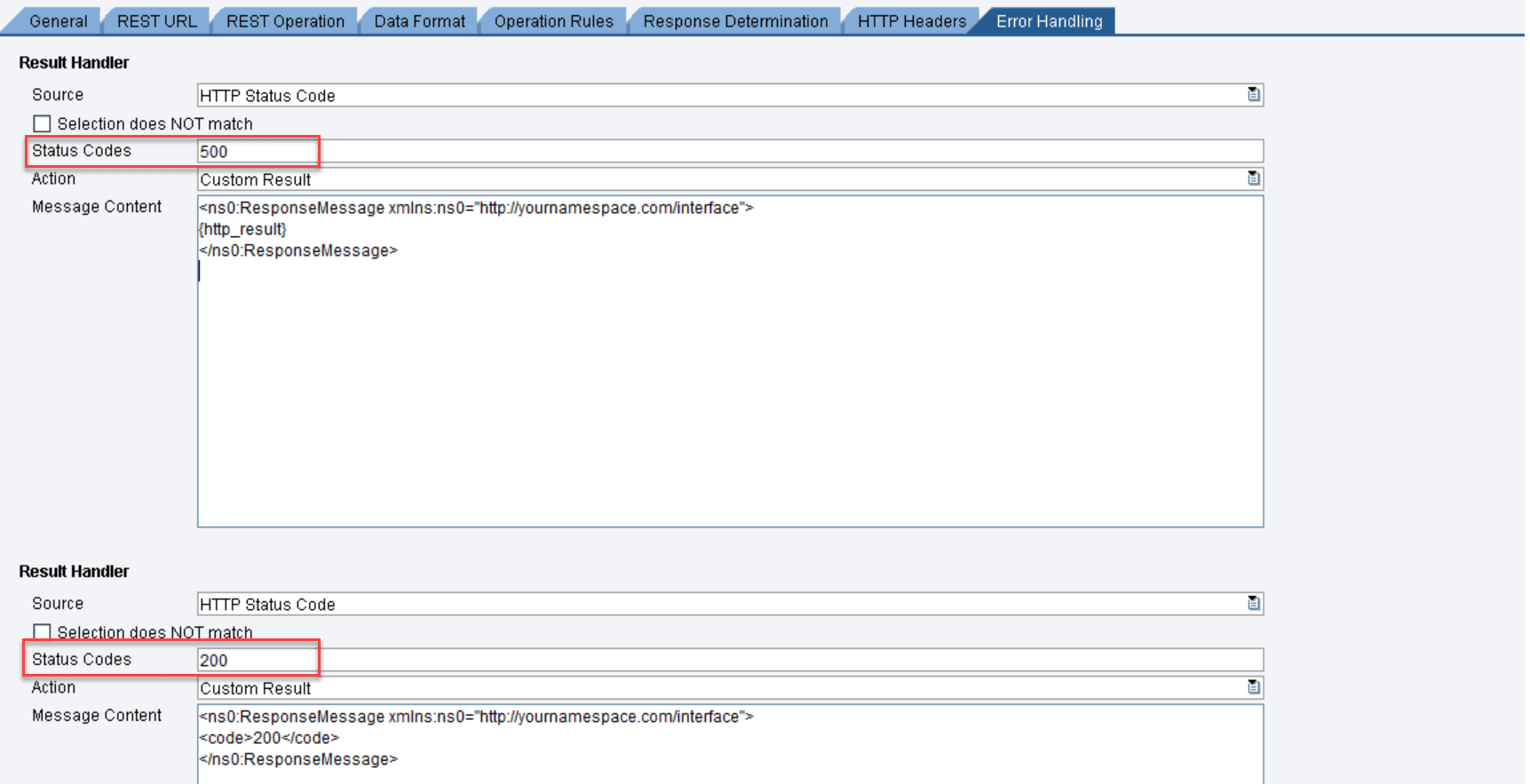Click the Status Codes field containing 200
1530x784 pixels.
coord(730,660)
